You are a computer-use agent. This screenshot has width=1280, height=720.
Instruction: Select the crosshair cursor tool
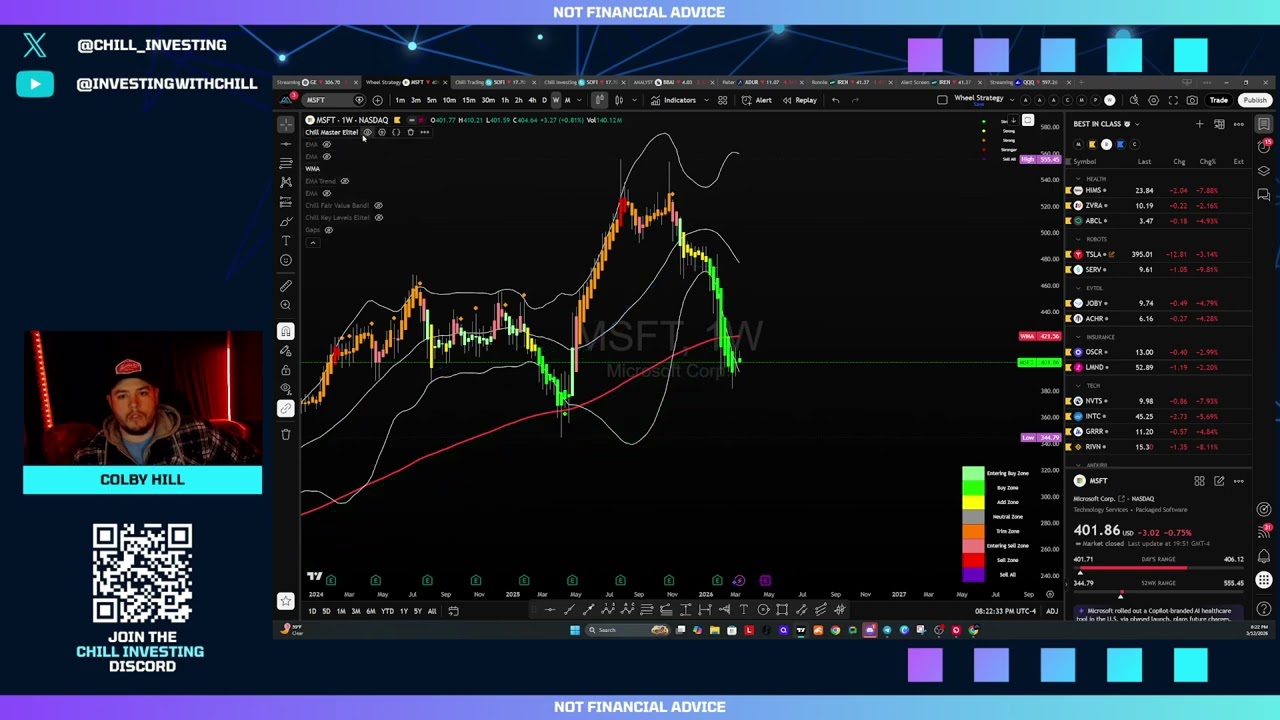286,124
